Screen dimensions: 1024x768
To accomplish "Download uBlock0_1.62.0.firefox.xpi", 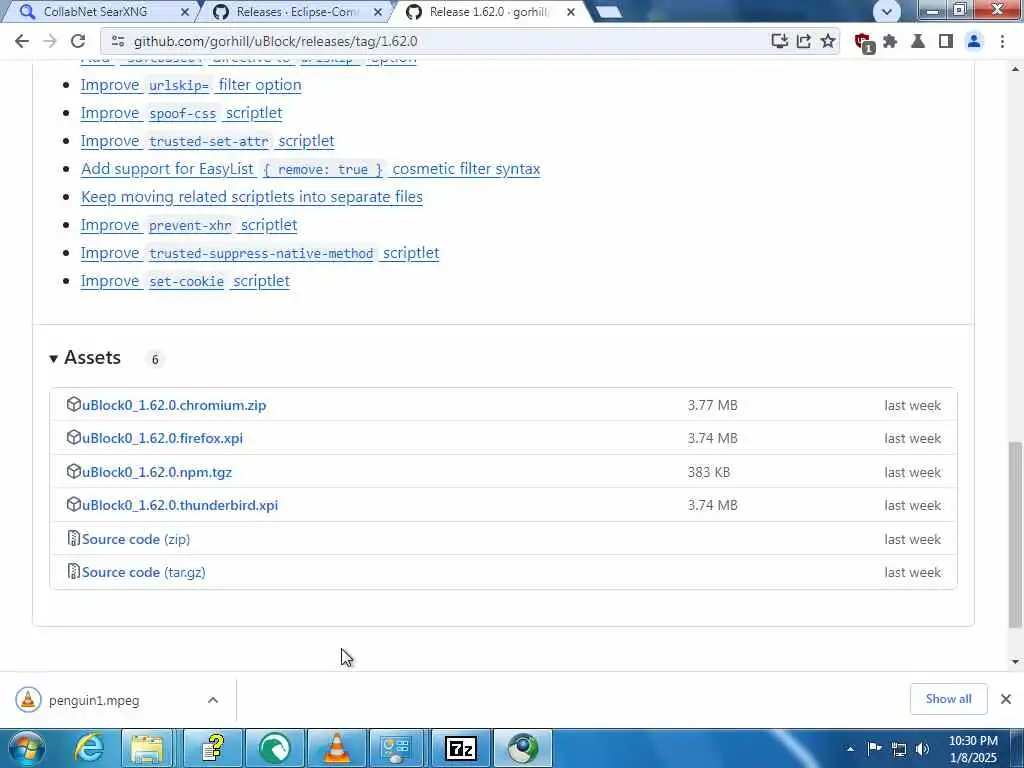I will point(162,438).
